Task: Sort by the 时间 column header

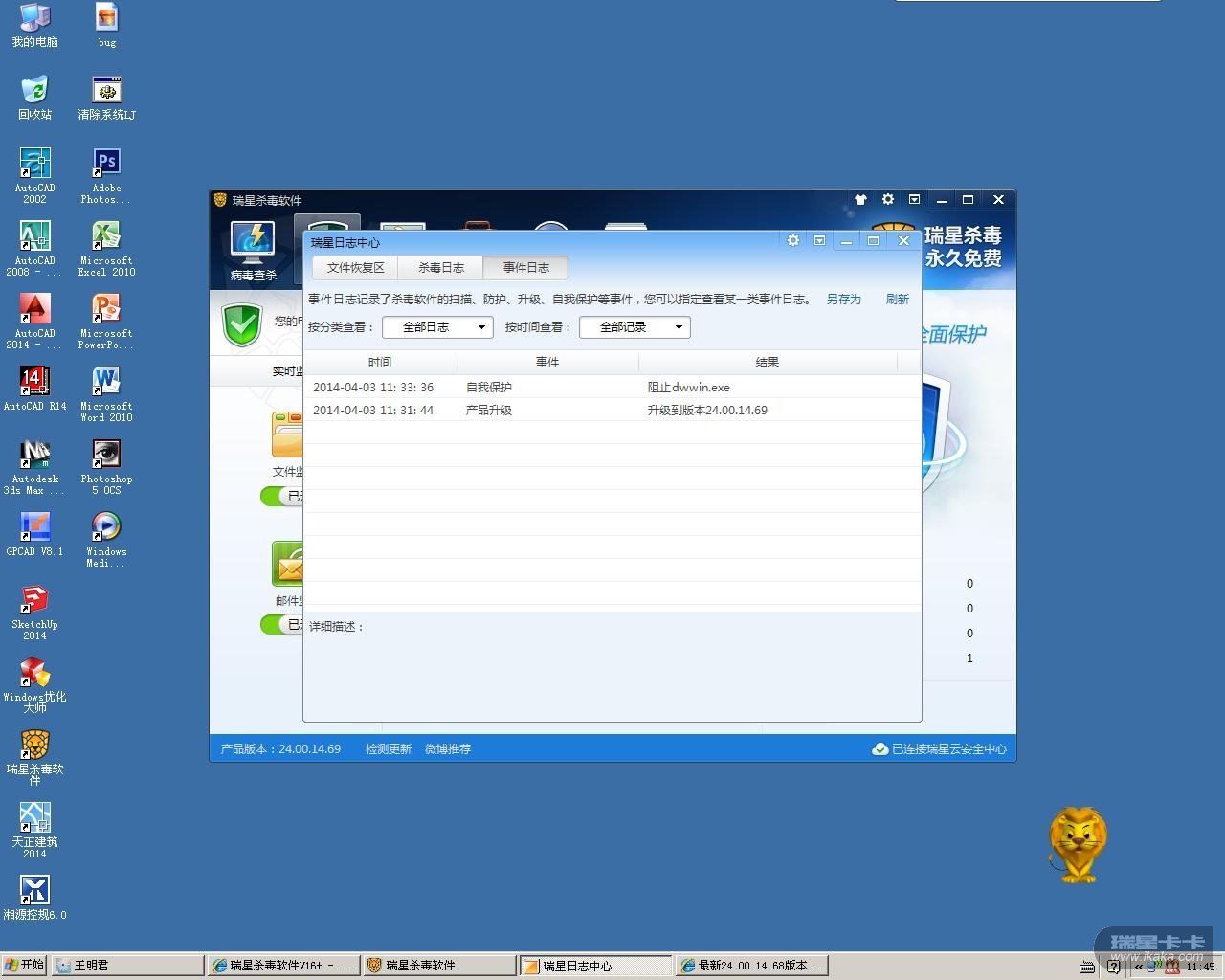Action: (x=380, y=363)
